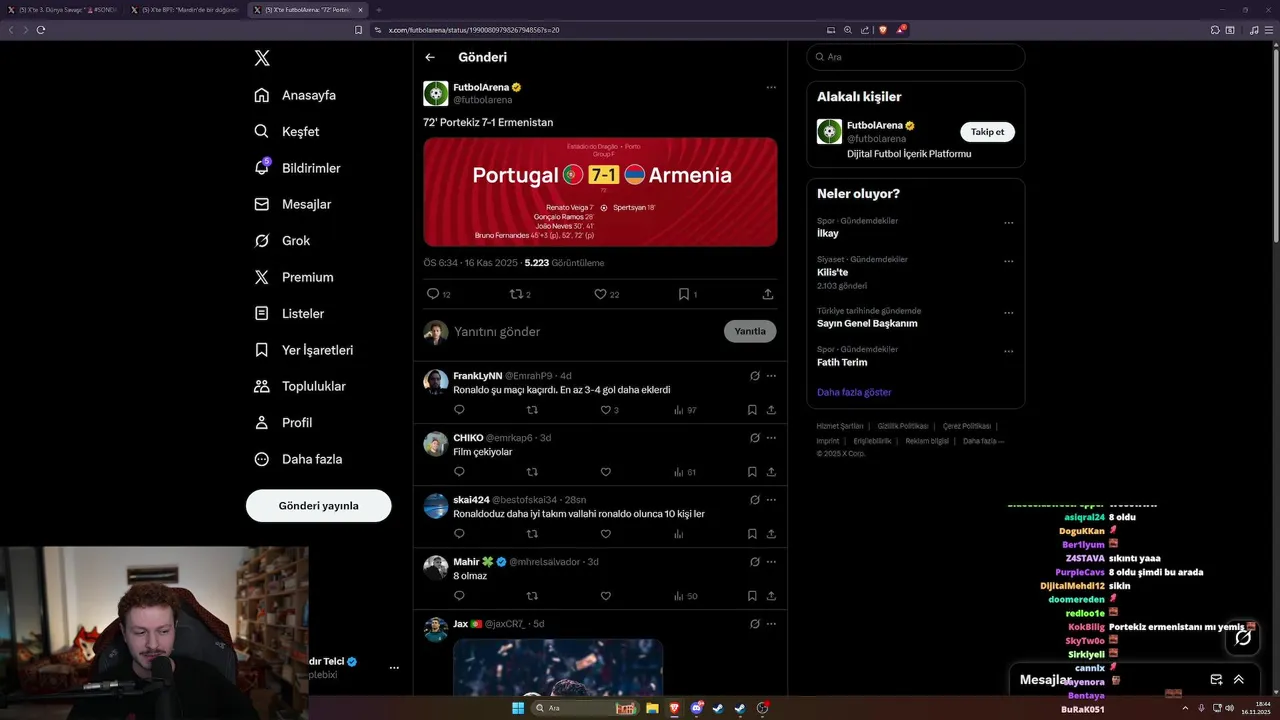Image resolution: width=1280 pixels, height=720 pixels.
Task: Go to Mesajlar in the sidebar
Action: click(x=292, y=204)
